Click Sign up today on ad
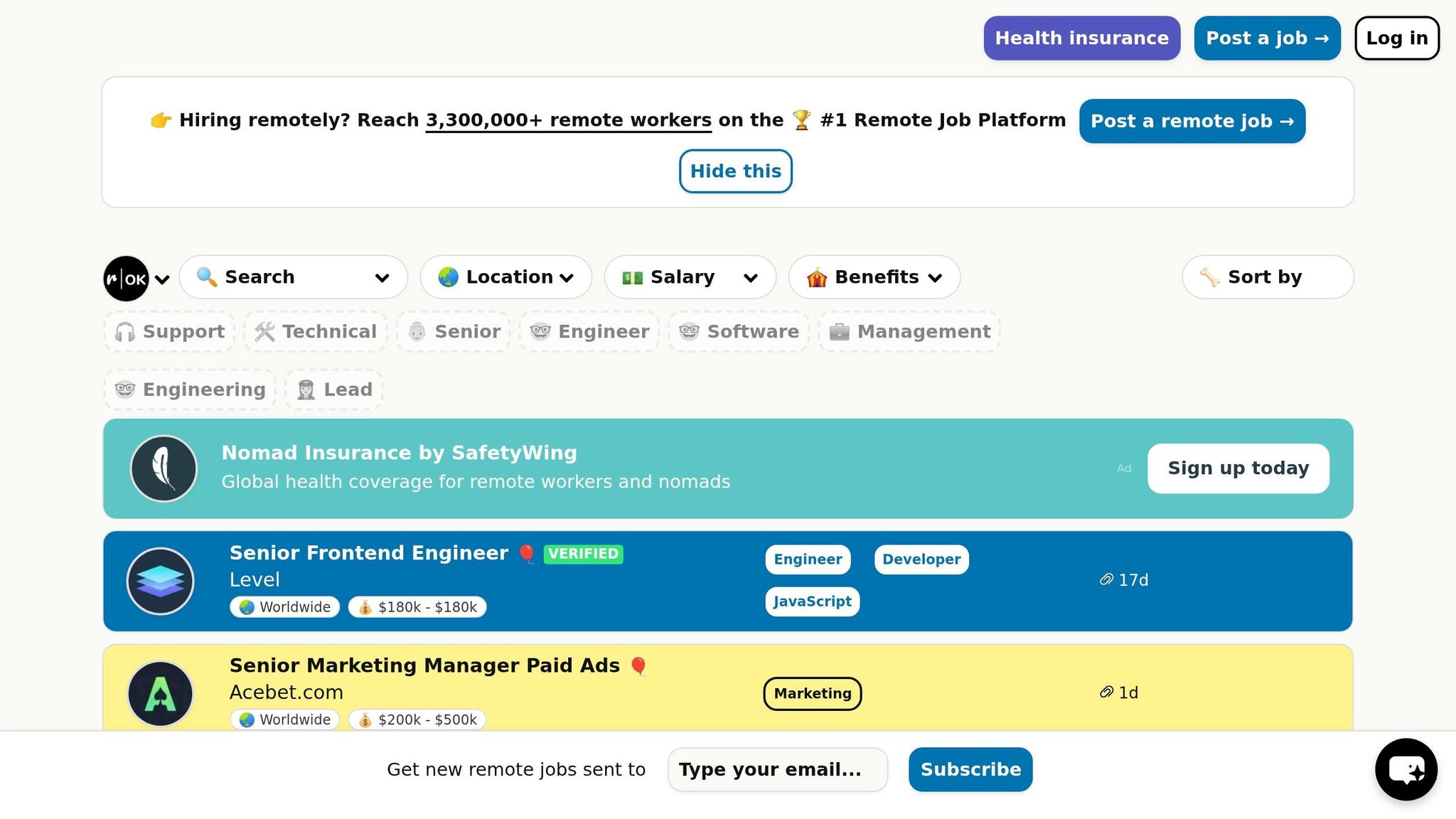This screenshot has height=819, width=1456. 1238,469
